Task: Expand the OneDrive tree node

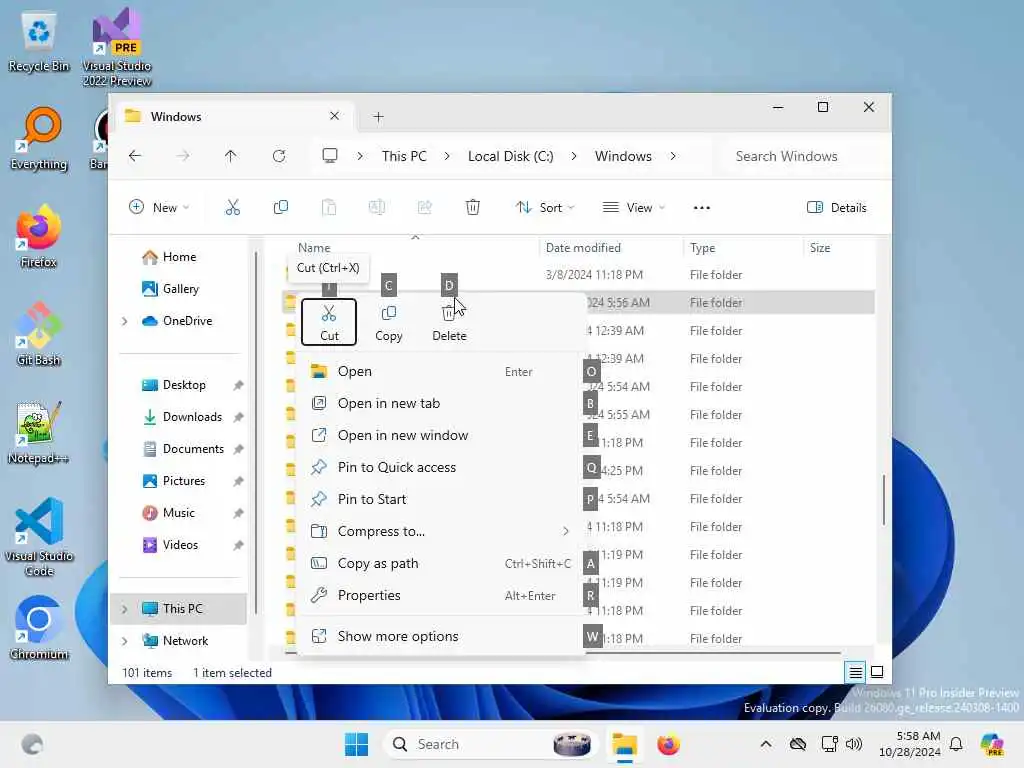Action: (x=125, y=321)
